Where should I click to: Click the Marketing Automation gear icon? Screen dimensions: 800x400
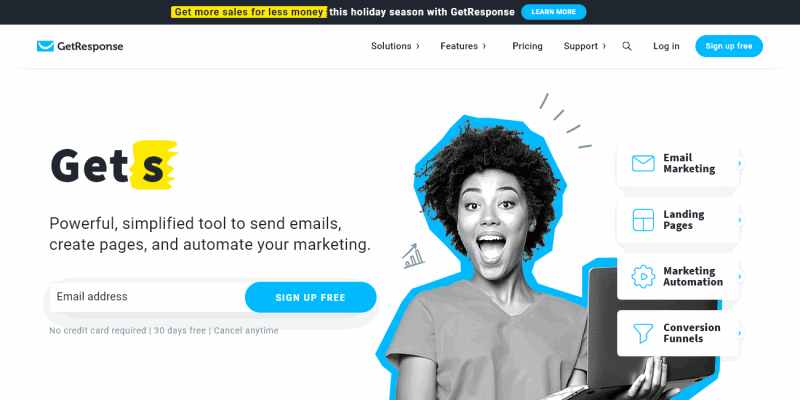coord(643,277)
